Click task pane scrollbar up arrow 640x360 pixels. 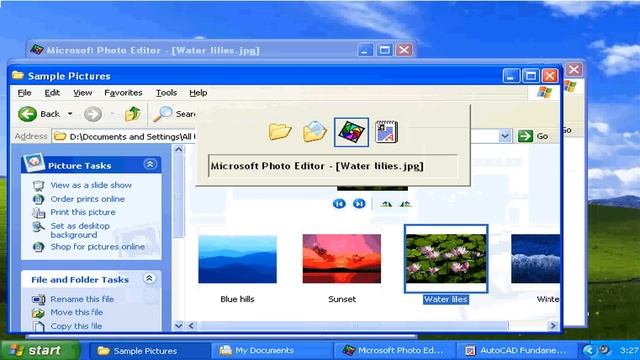[x=178, y=149]
